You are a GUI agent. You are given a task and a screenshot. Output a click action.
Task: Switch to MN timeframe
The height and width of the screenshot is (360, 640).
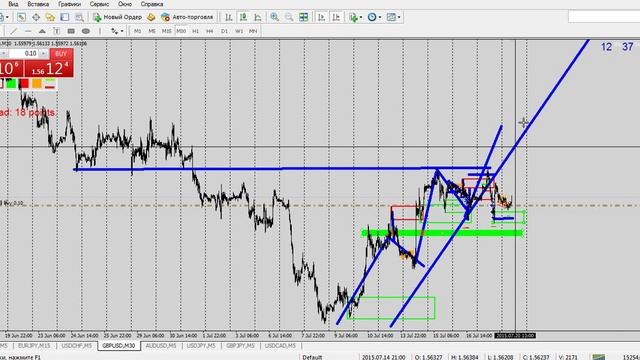pos(253,31)
